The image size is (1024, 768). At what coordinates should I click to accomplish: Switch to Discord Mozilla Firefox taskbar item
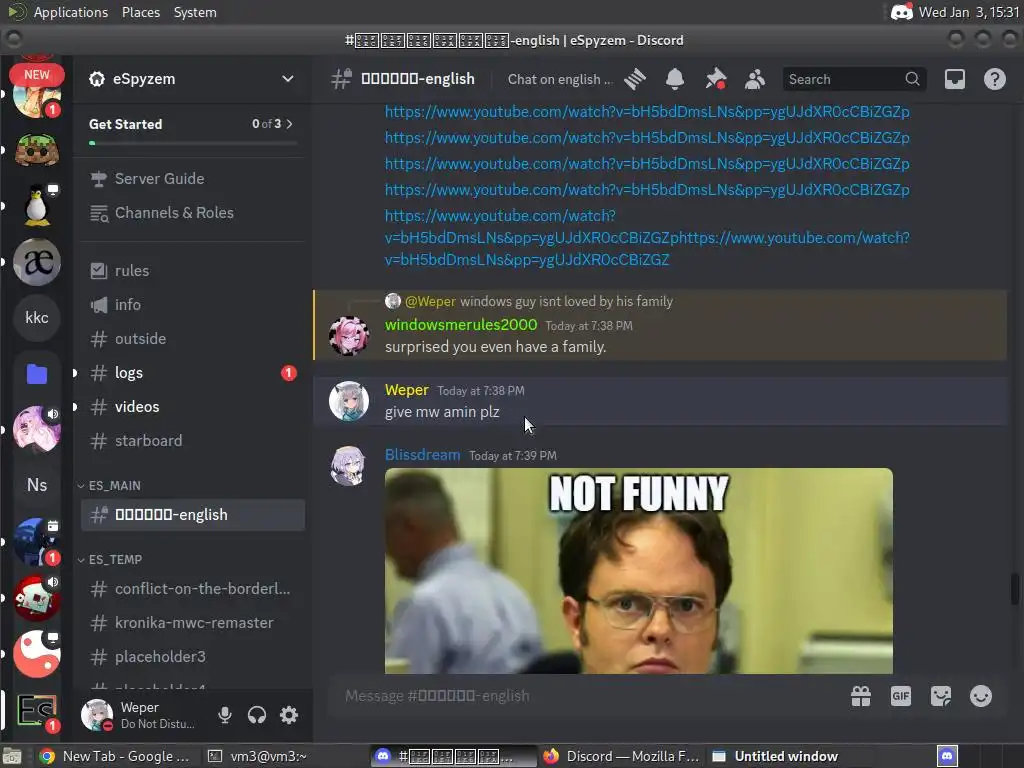620,756
